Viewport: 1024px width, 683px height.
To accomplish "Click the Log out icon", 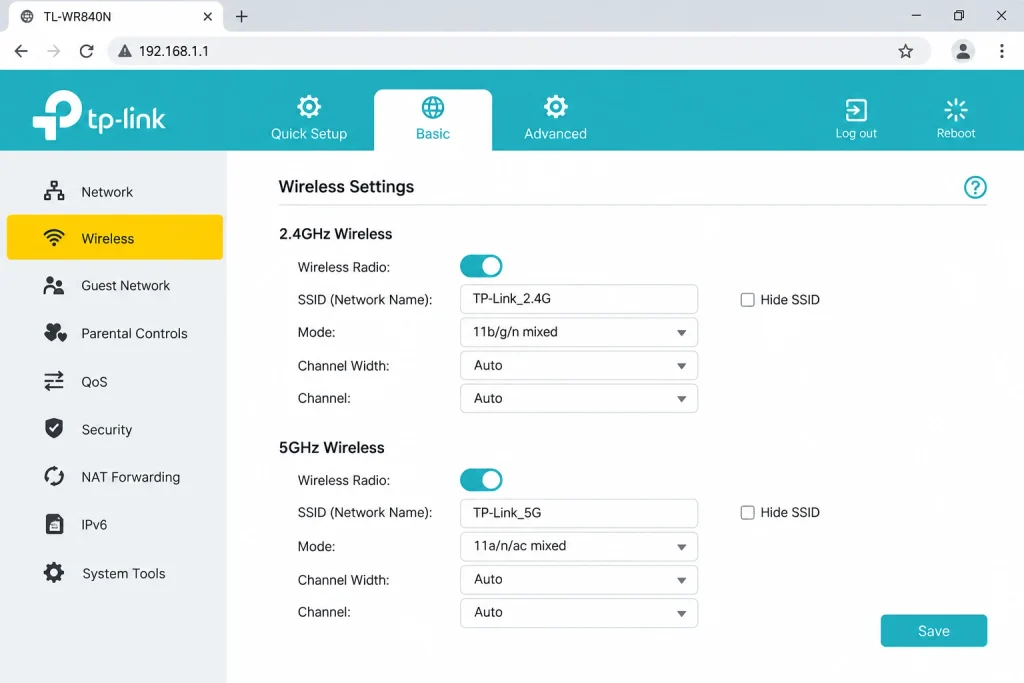I will tap(856, 110).
